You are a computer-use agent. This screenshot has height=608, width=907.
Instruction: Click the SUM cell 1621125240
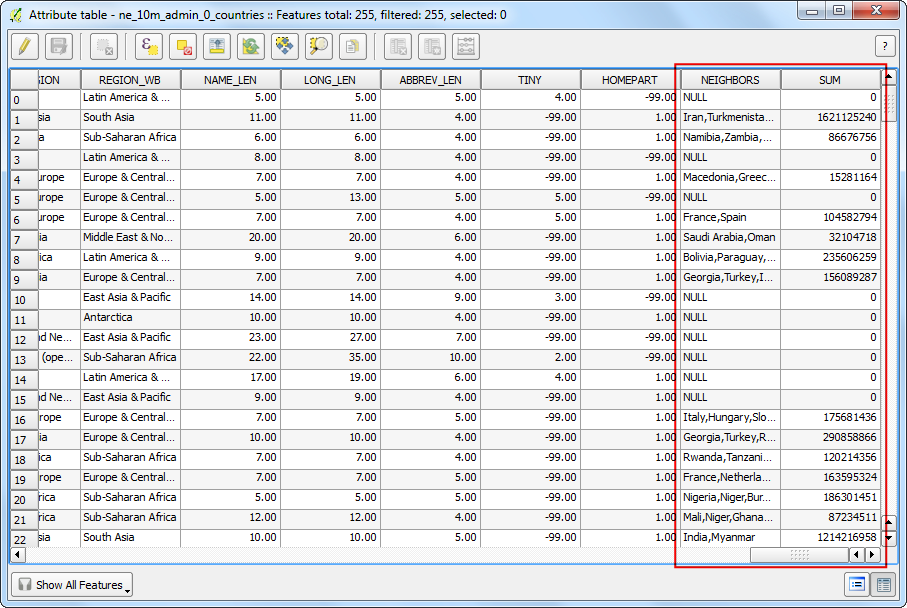(x=830, y=117)
